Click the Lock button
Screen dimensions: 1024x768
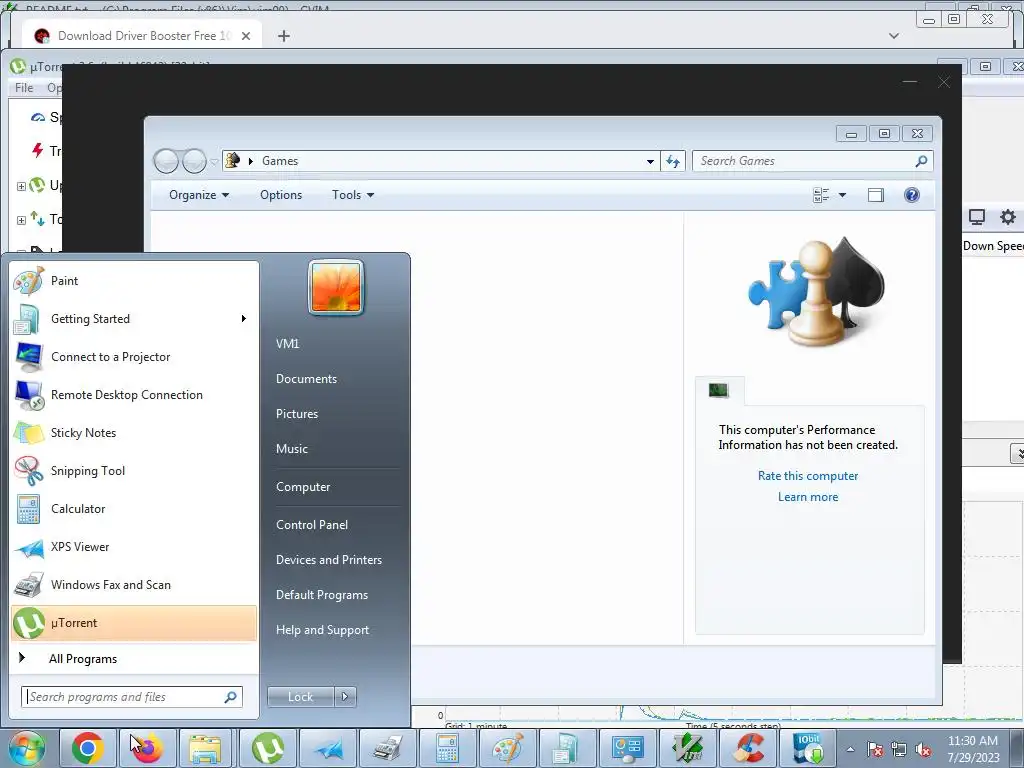pyautogui.click(x=300, y=697)
